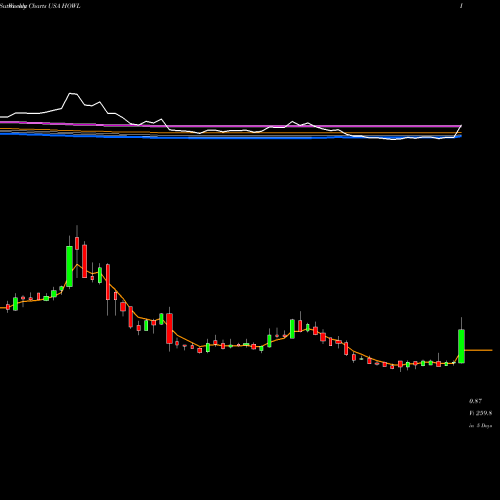500x500 pixels.
Task: Click the 259.8 volume value label
Action: 483,413
